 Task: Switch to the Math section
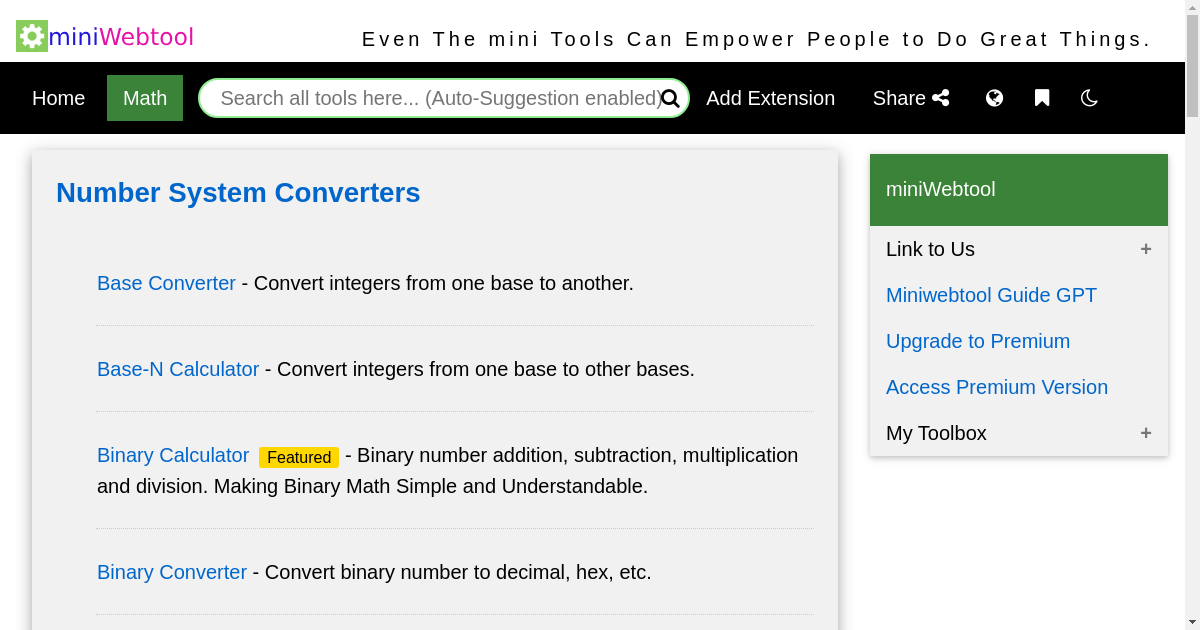tap(144, 98)
